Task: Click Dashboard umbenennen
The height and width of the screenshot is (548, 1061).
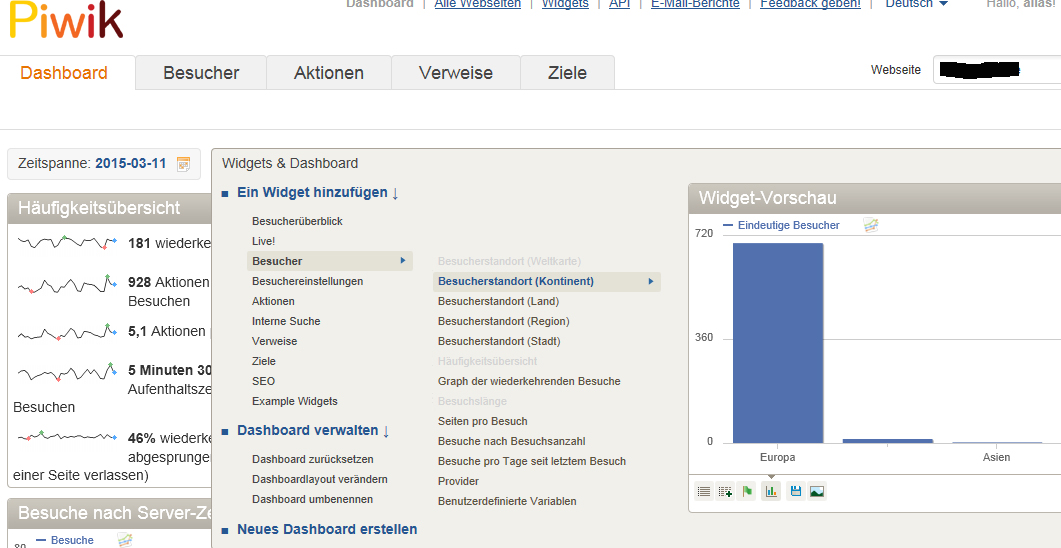Action: coord(312,499)
